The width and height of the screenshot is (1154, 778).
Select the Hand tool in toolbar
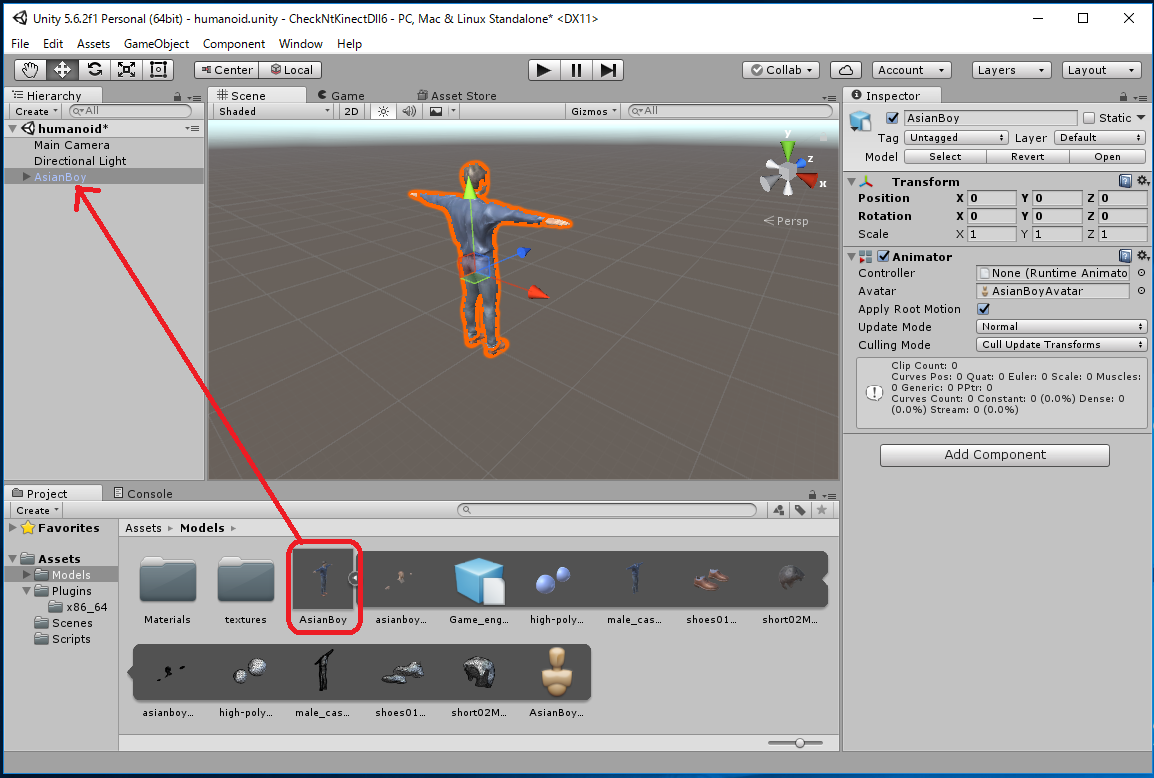click(31, 69)
